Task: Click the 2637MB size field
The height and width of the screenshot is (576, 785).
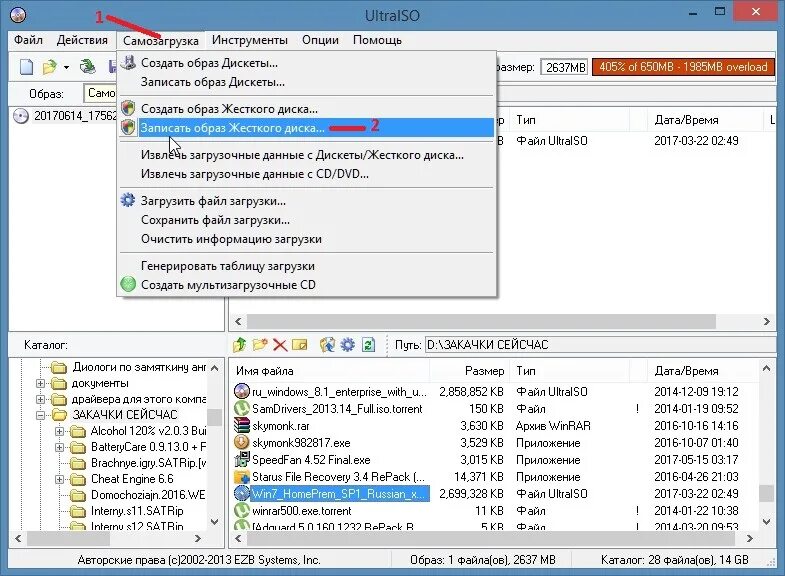Action: click(564, 67)
